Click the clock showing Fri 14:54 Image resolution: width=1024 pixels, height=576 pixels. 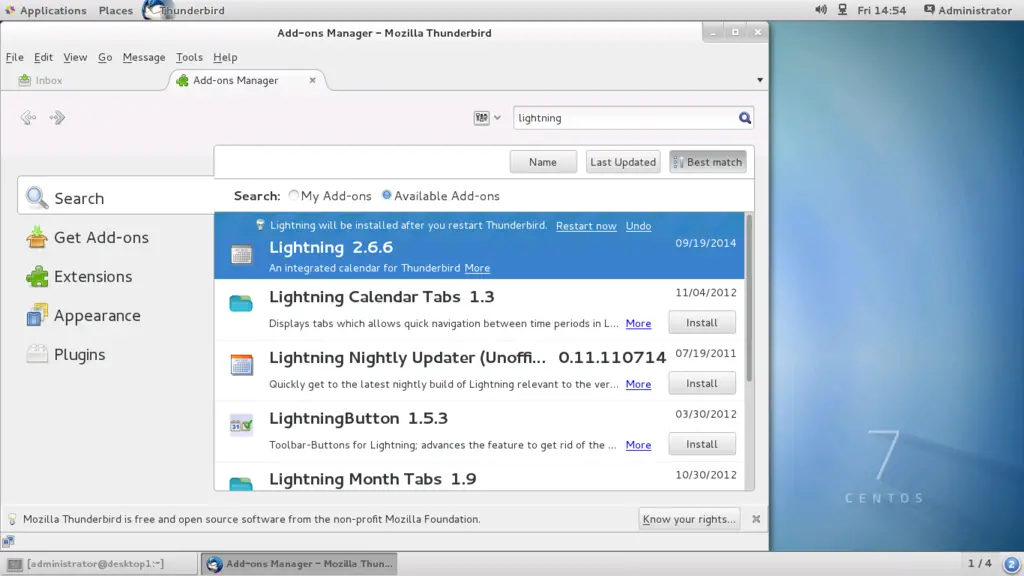click(882, 10)
